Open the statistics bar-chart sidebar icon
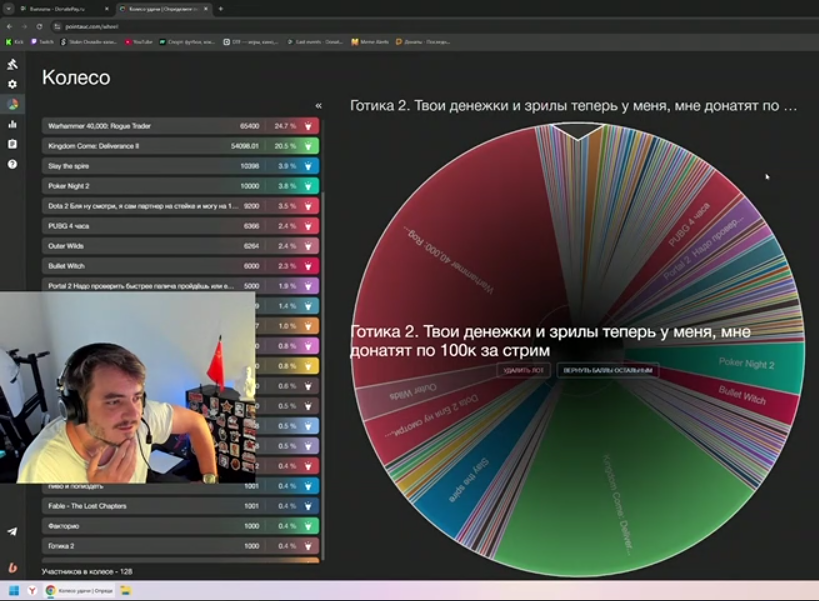 coord(13,124)
